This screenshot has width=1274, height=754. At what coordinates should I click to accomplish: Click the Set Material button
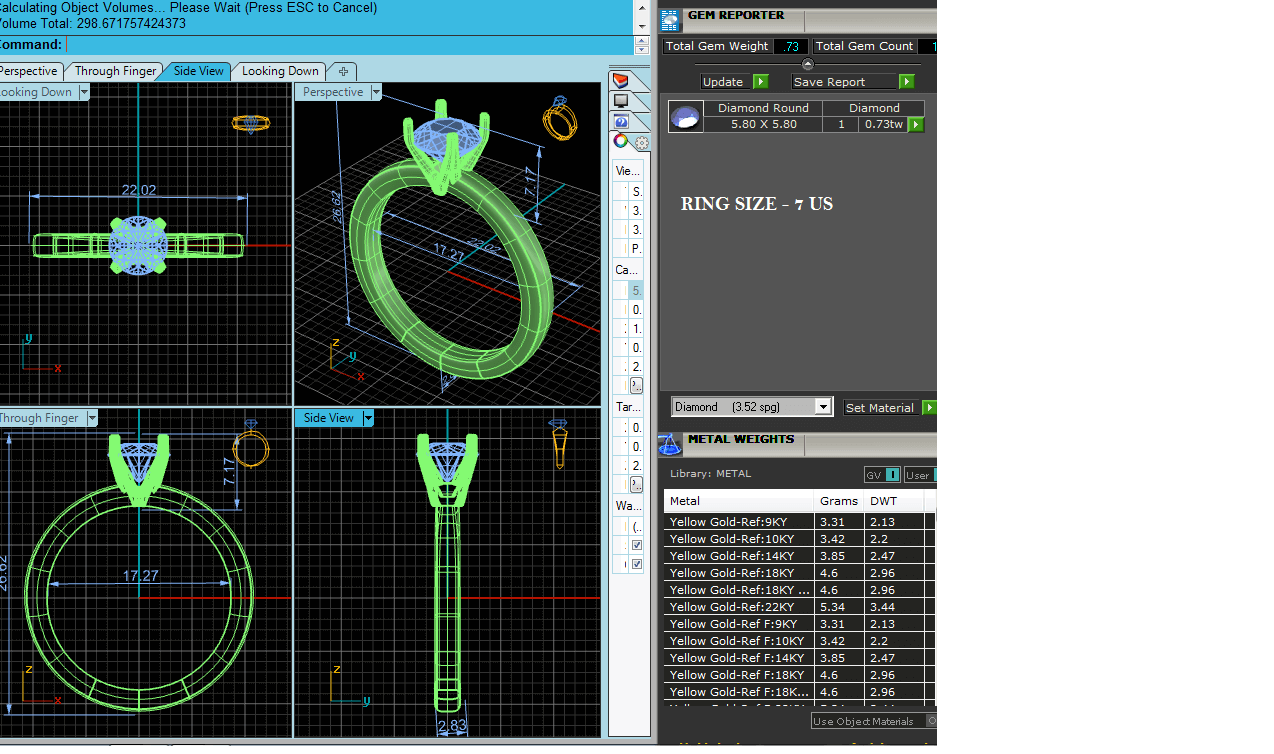coord(879,408)
